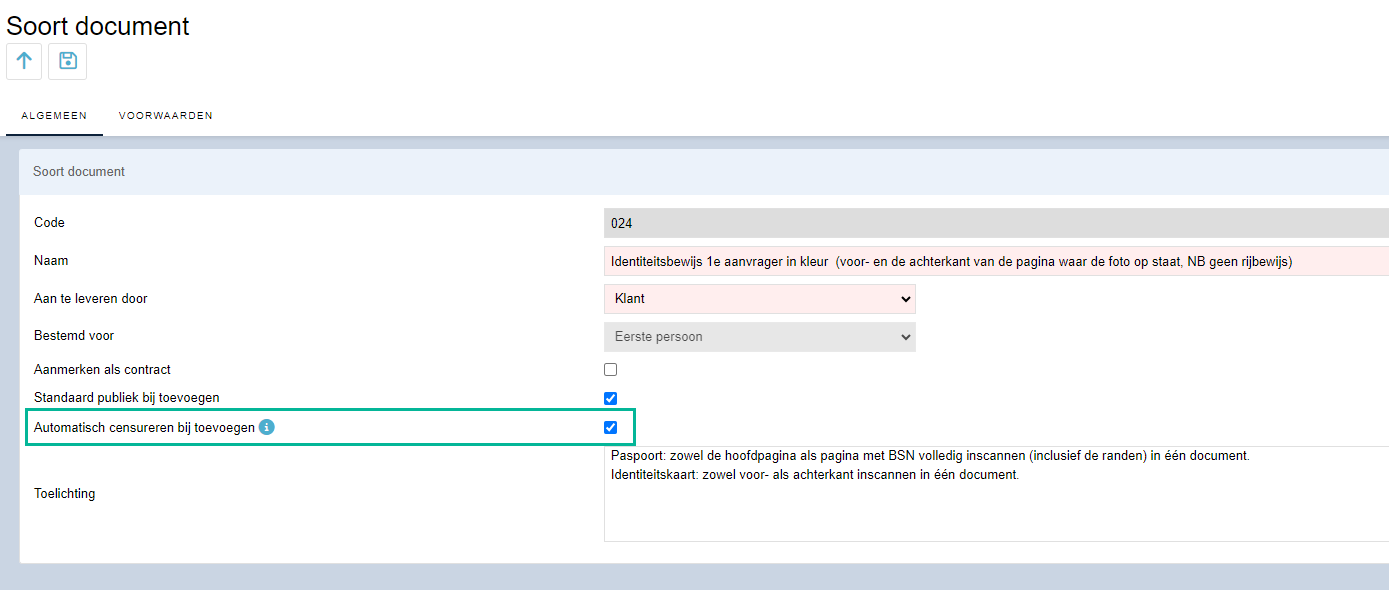The image size is (1389, 590).
Task: Click the Standaard publiek bij toevoegen label
Action: point(127,398)
